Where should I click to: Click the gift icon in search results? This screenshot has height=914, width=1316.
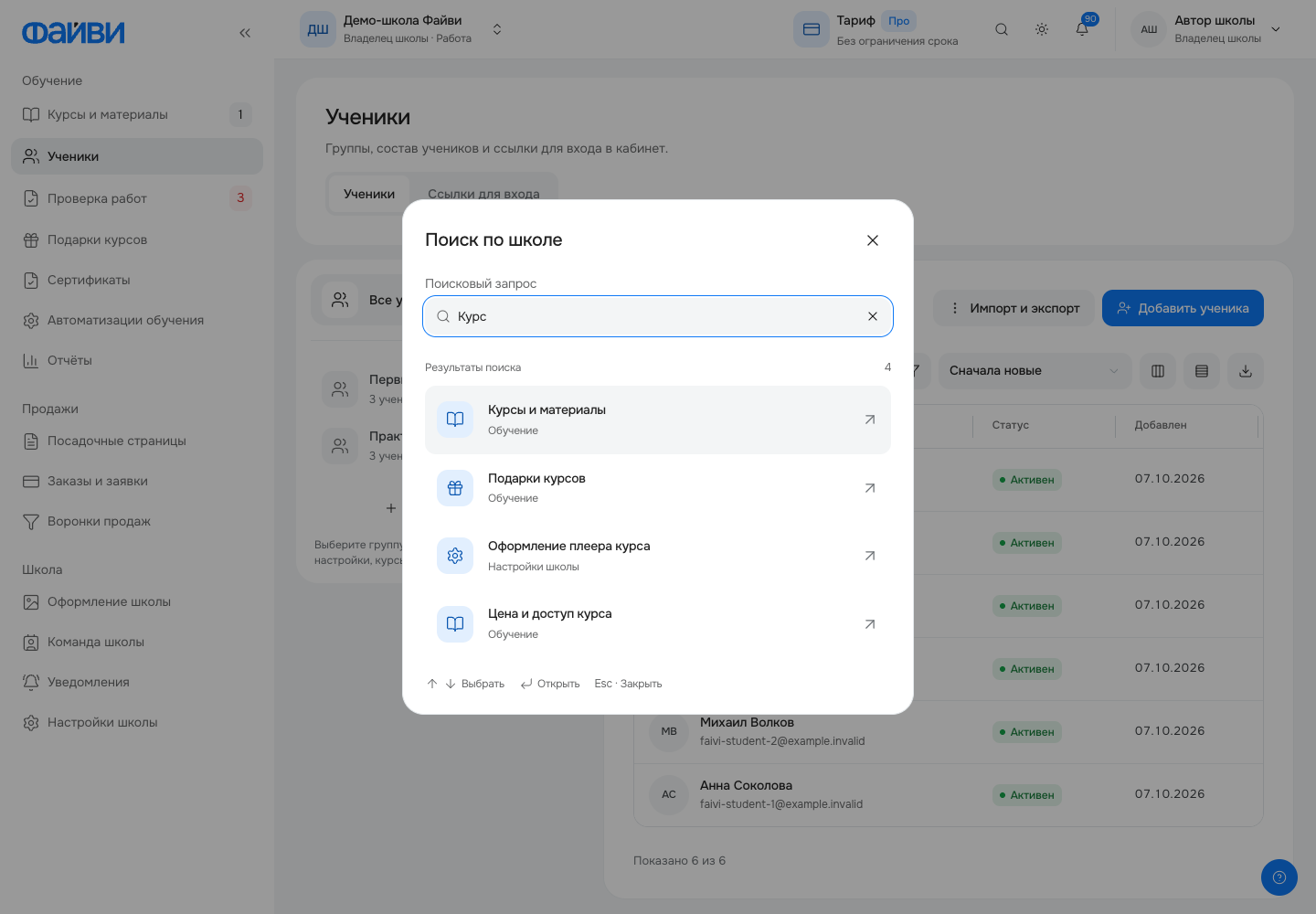(x=455, y=488)
